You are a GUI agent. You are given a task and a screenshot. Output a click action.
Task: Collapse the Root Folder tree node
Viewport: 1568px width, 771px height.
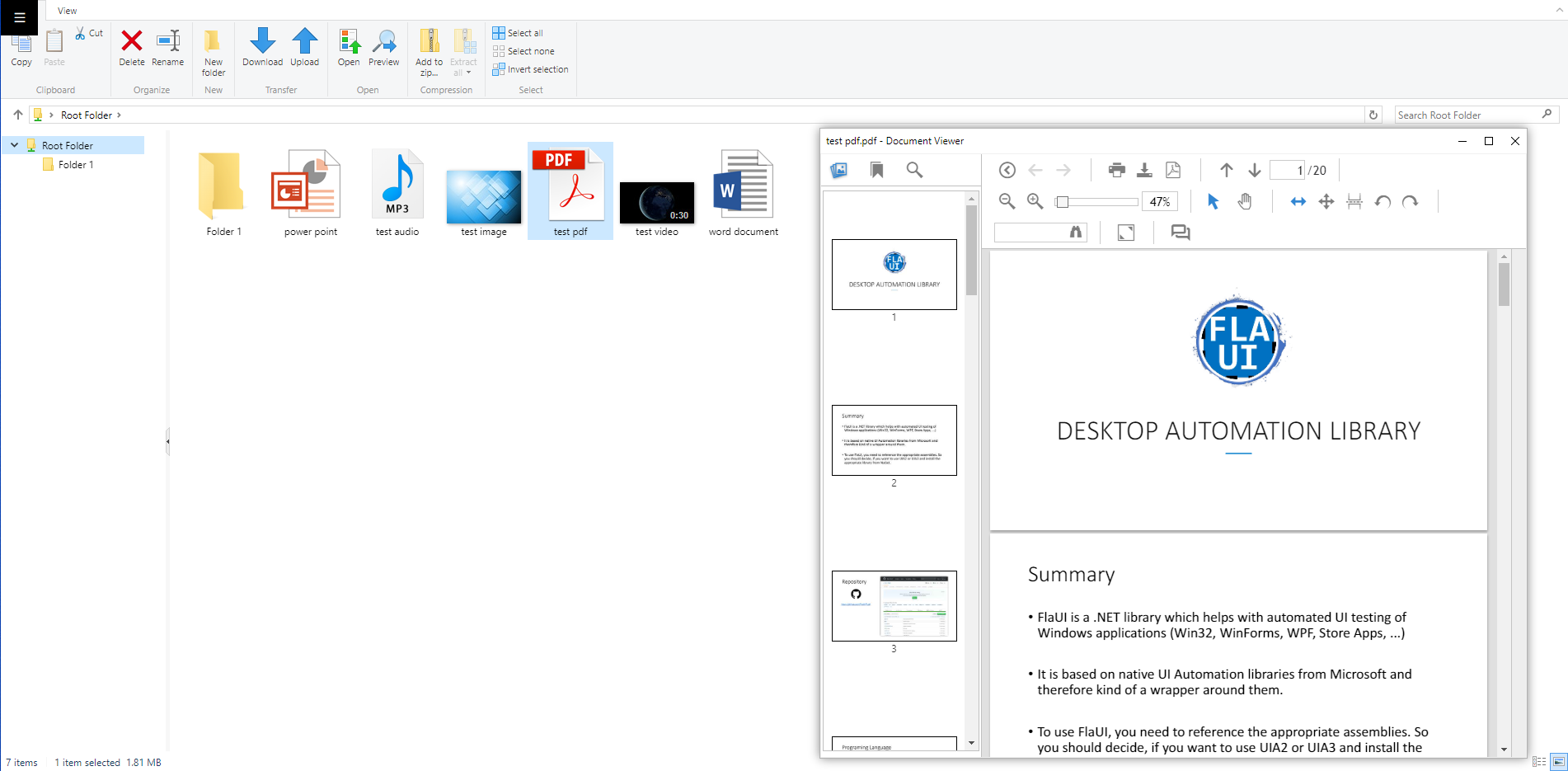pyautogui.click(x=14, y=145)
